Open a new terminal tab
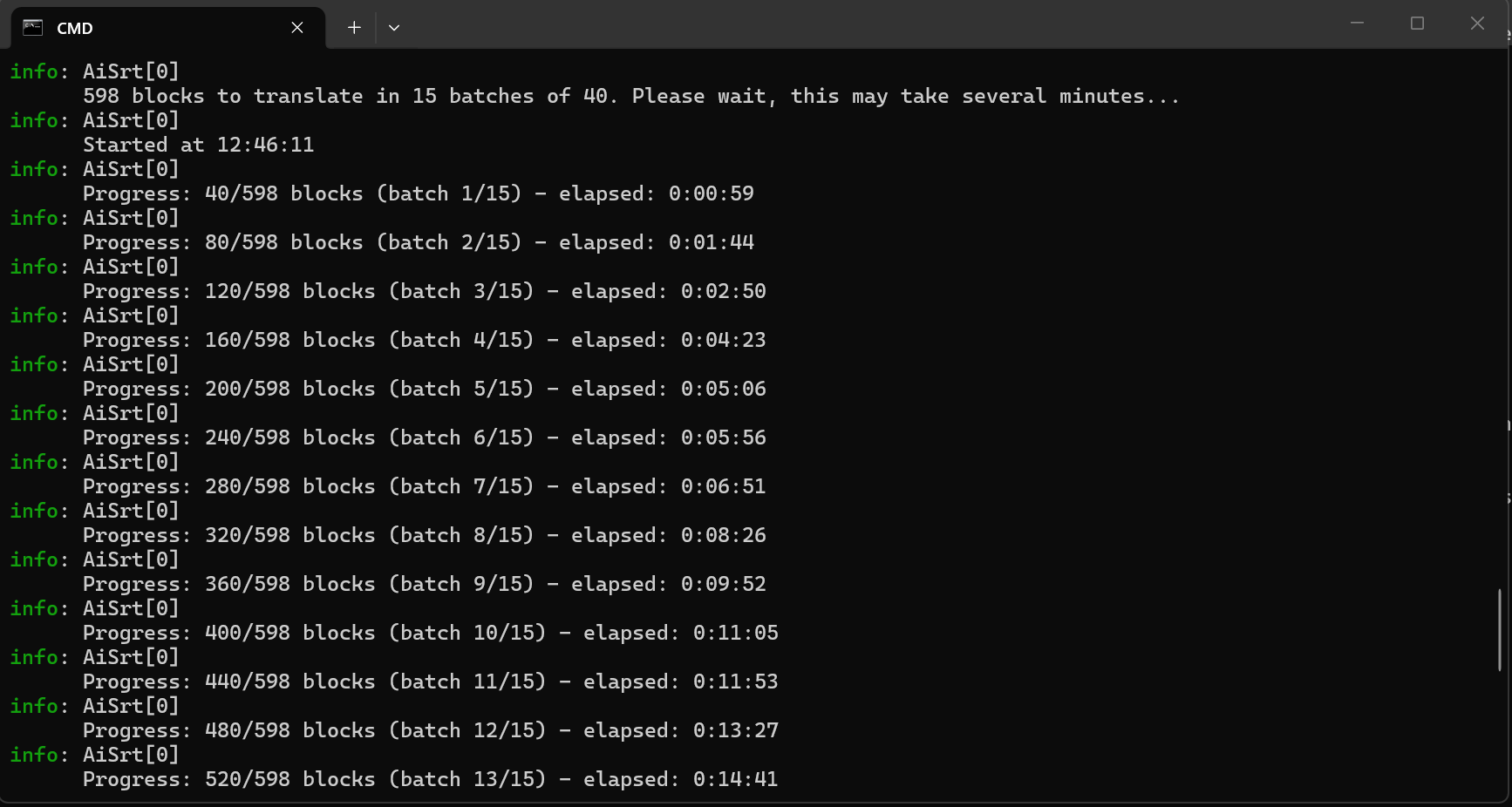 pyautogui.click(x=354, y=28)
